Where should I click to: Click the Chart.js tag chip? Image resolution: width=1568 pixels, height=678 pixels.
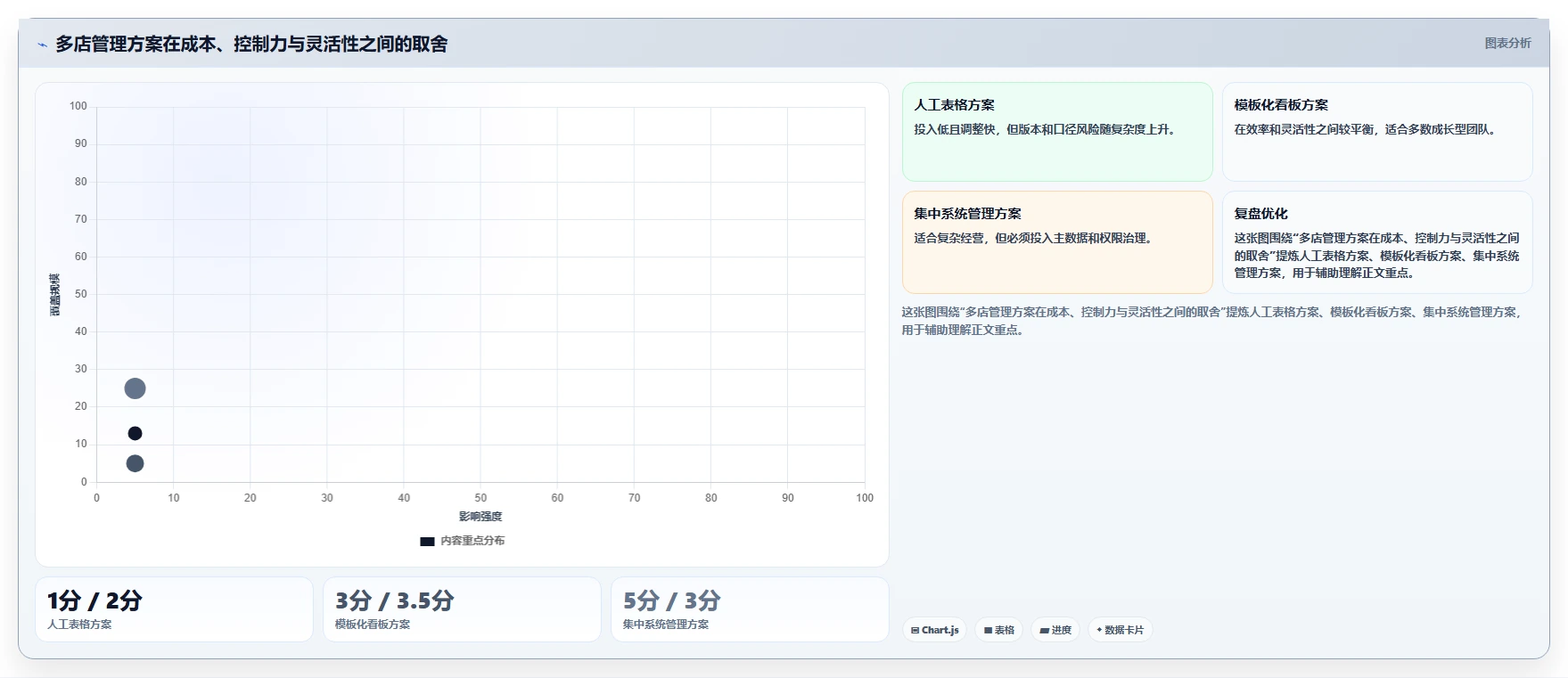click(x=934, y=630)
